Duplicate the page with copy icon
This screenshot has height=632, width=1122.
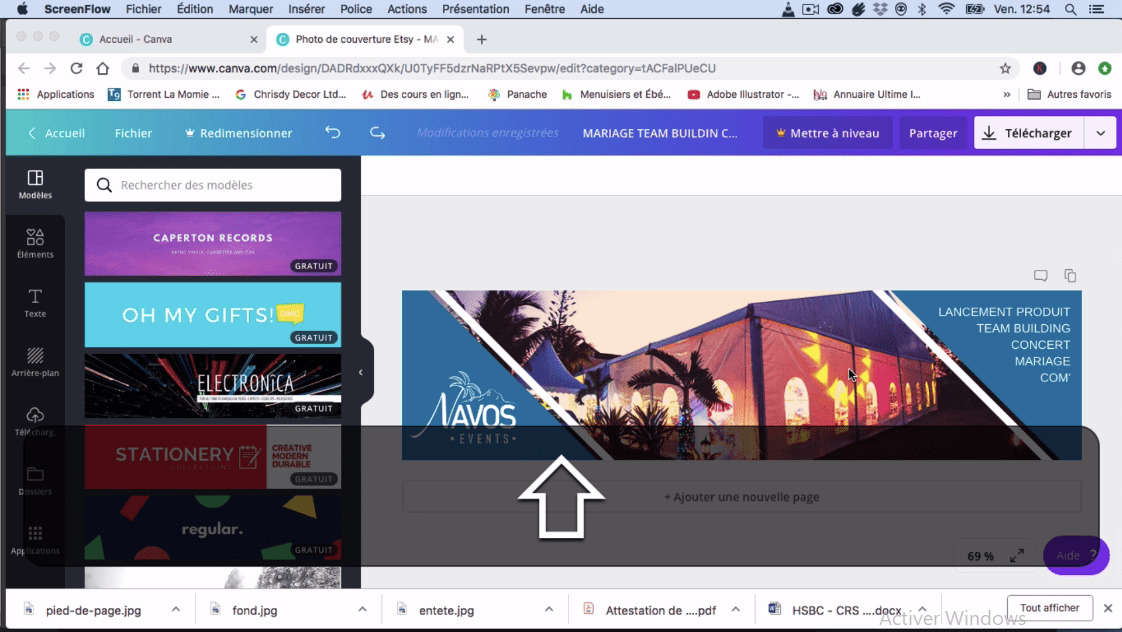(1070, 276)
